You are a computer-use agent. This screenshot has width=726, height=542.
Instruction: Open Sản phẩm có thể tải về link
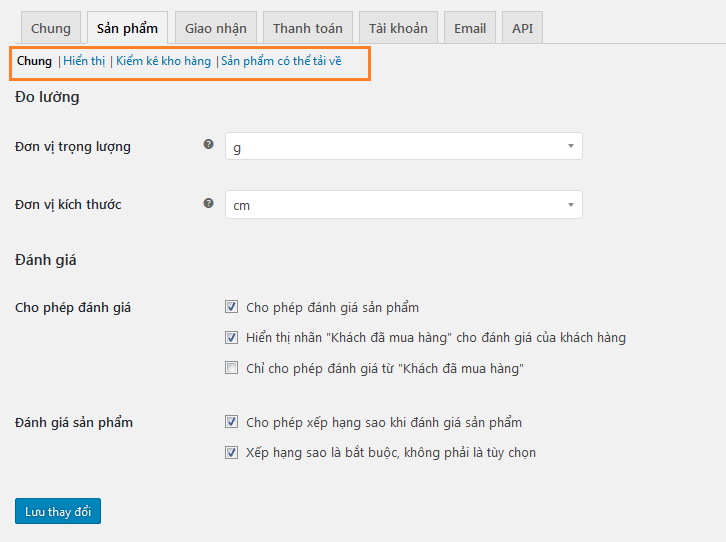click(281, 61)
